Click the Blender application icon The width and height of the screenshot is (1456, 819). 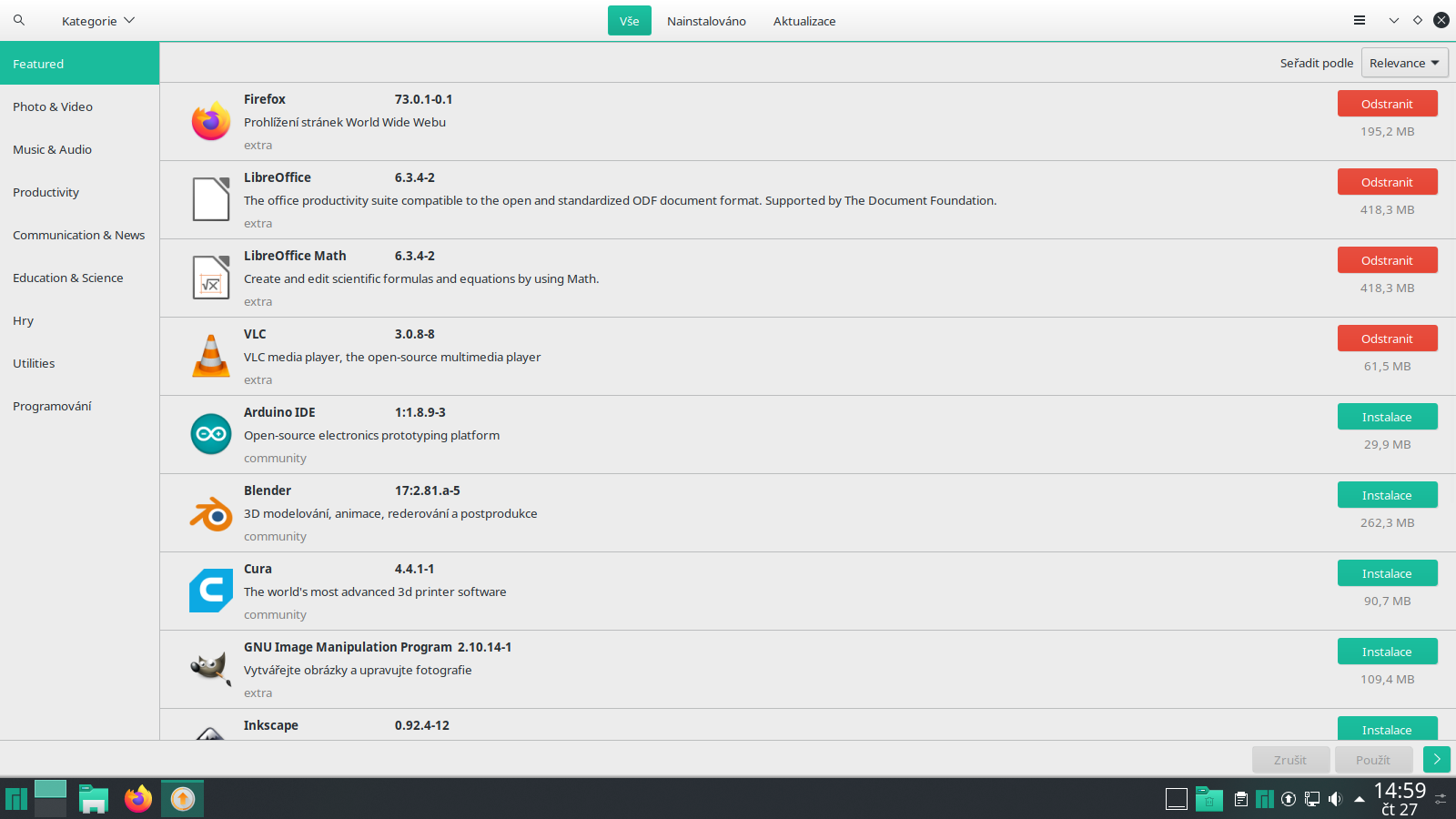coord(210,512)
